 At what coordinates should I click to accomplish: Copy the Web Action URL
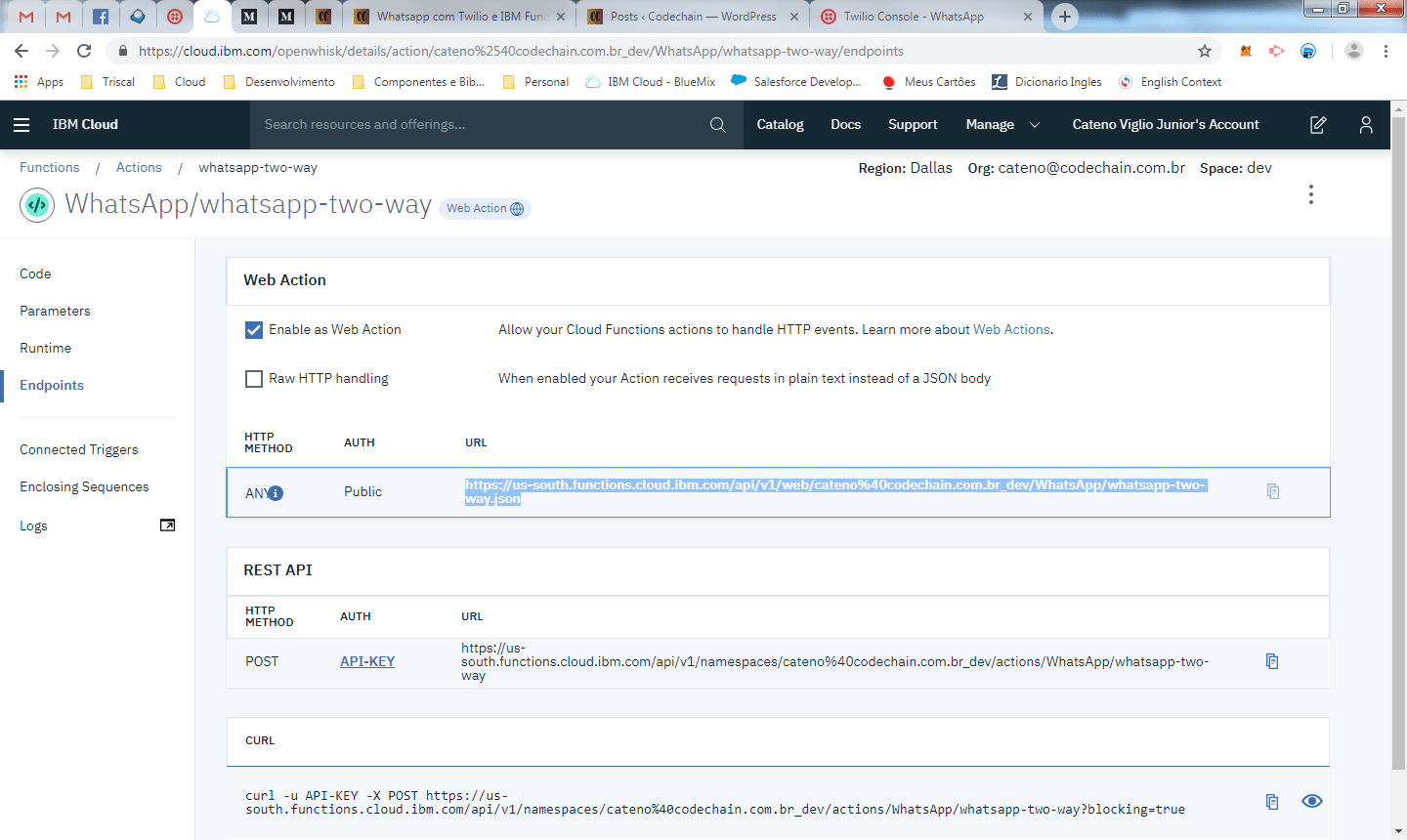(x=1273, y=491)
